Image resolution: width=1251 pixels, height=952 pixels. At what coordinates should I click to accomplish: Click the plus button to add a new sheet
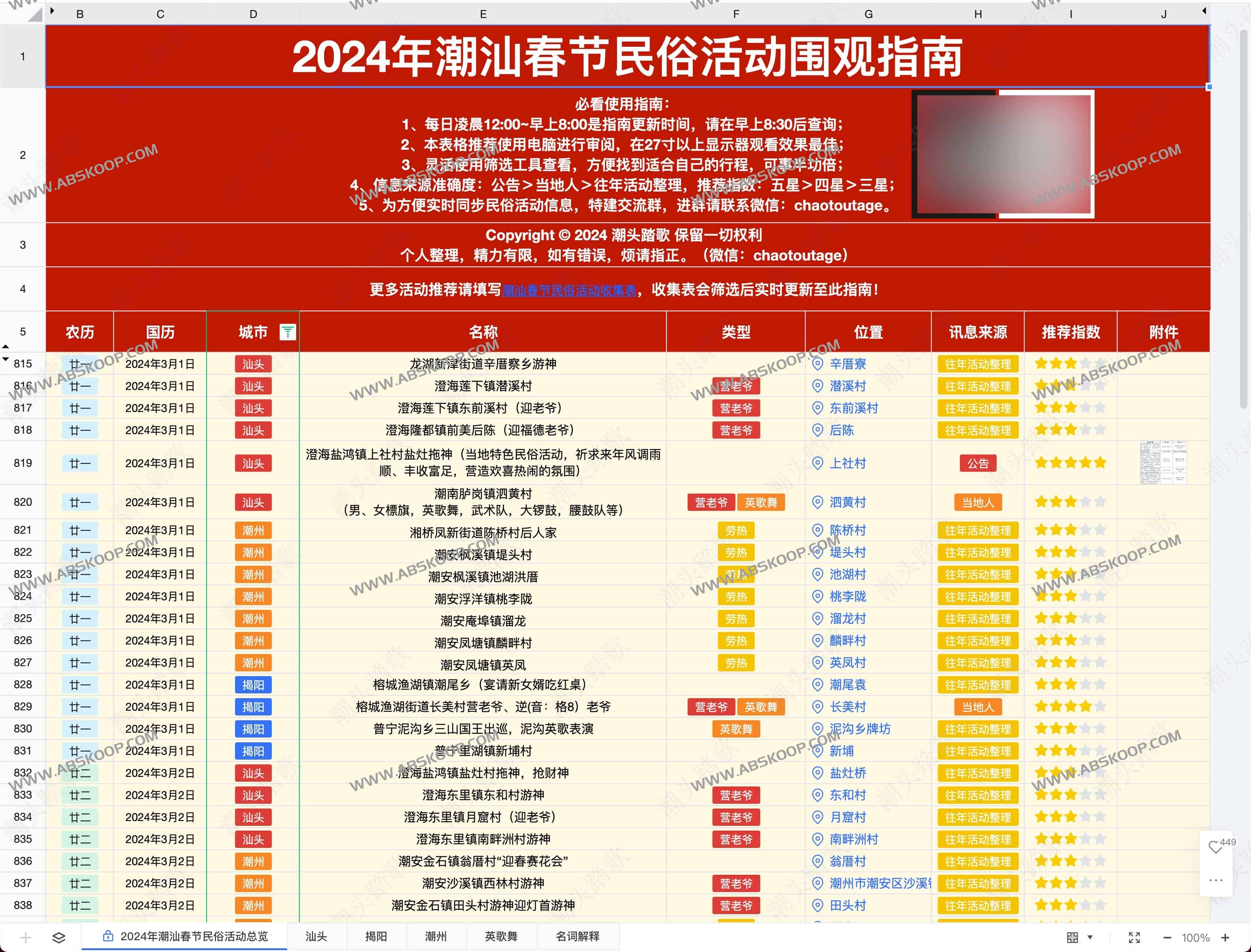(25, 937)
